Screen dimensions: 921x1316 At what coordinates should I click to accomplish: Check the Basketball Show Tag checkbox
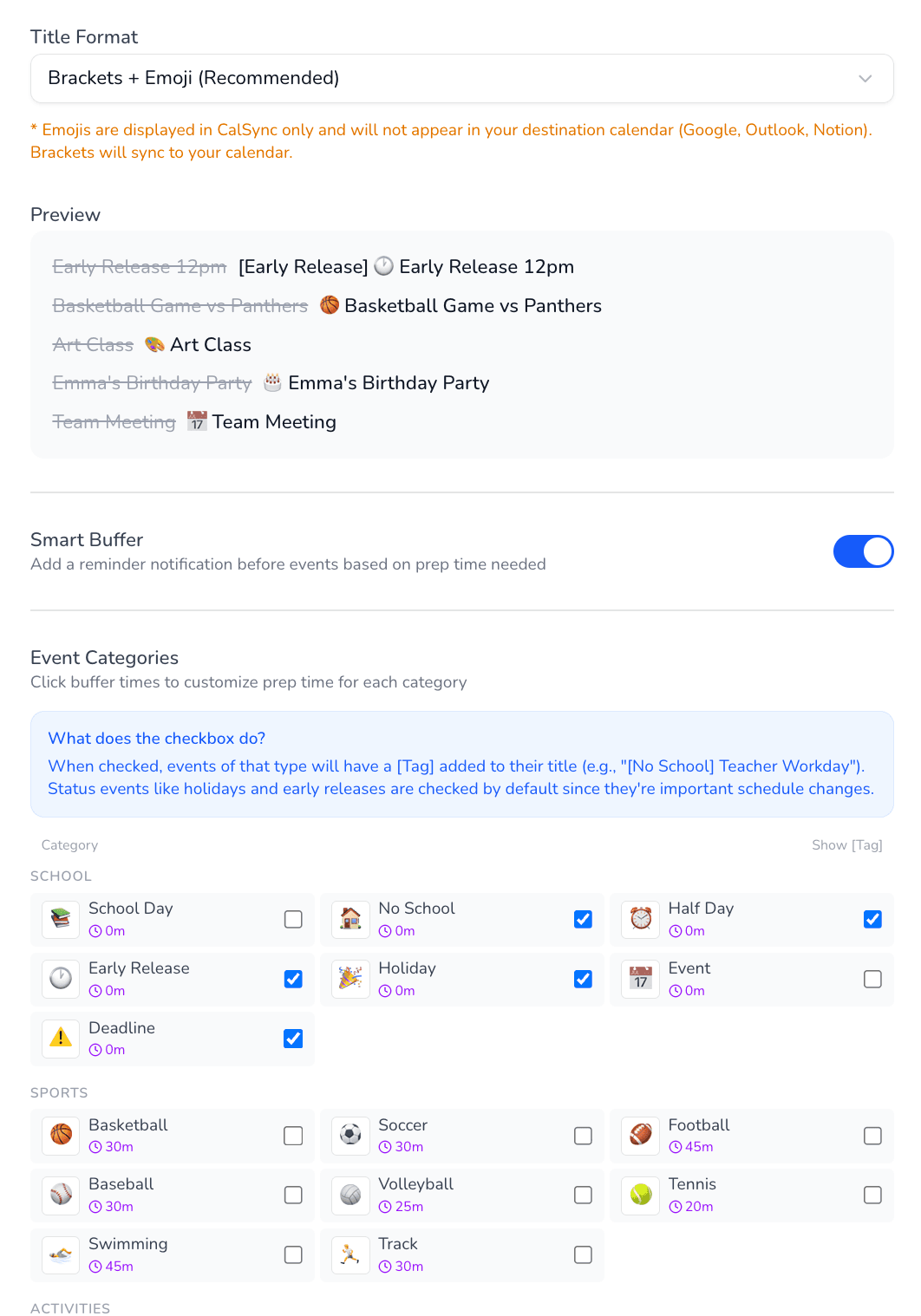(x=293, y=1135)
